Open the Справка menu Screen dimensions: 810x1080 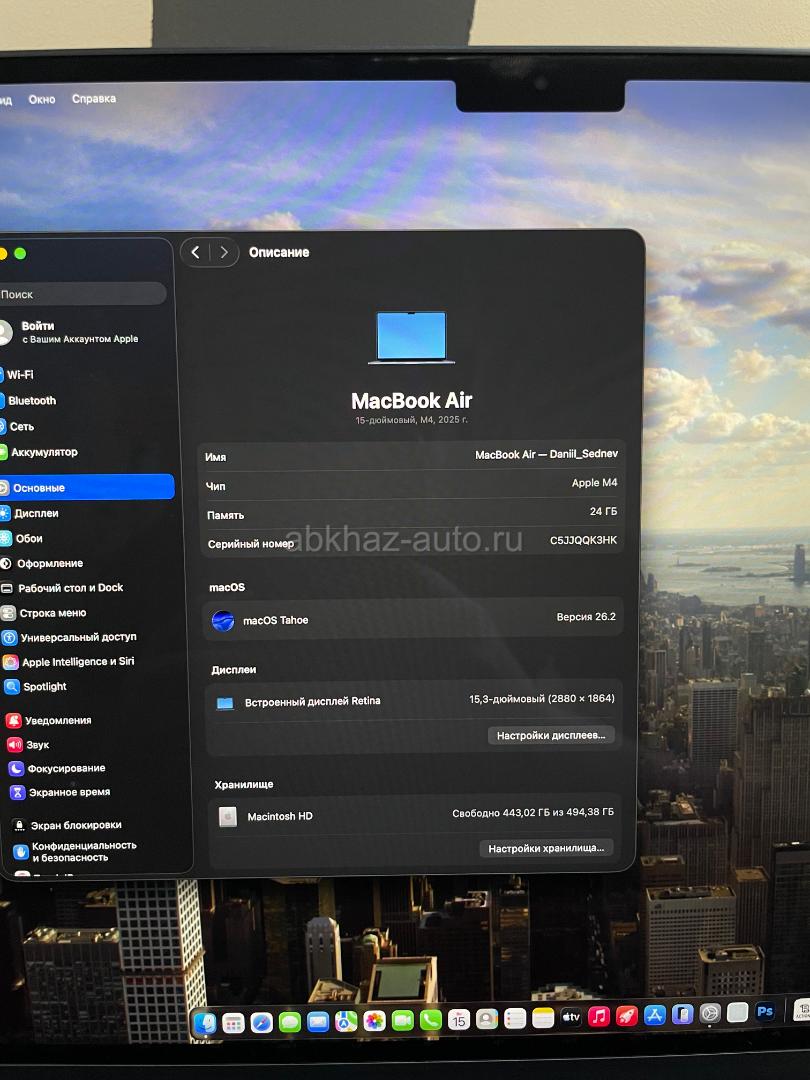[94, 99]
